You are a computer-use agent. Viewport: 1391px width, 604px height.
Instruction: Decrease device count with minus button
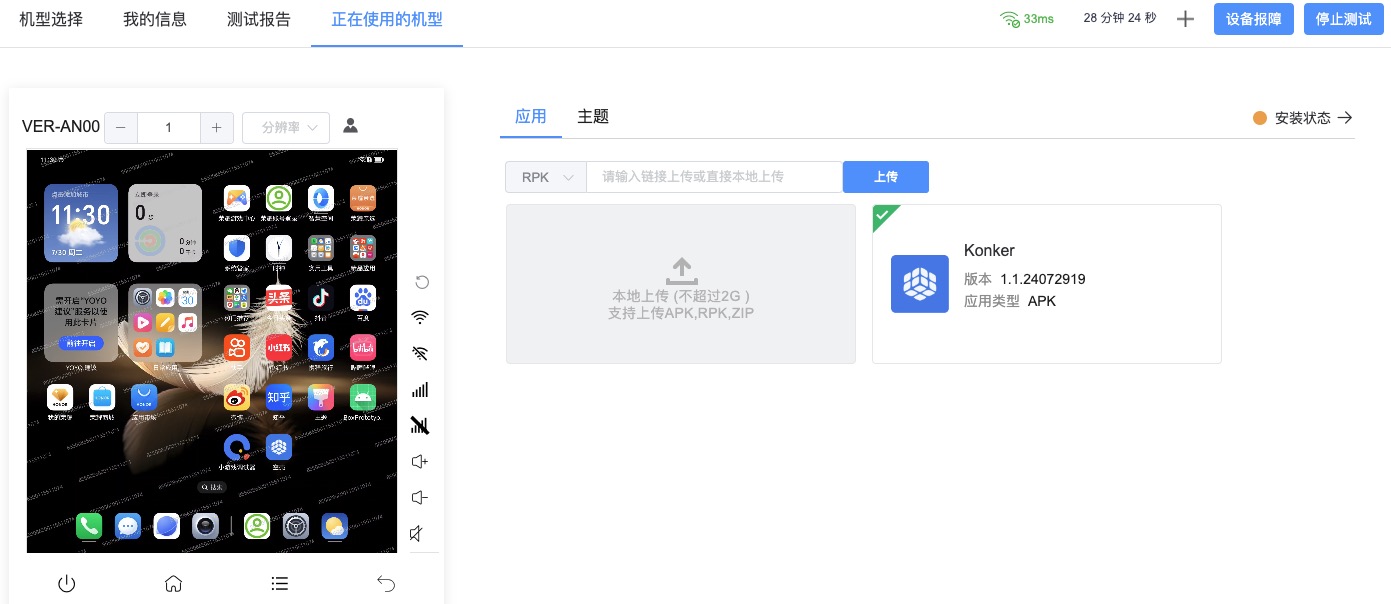[x=121, y=127]
